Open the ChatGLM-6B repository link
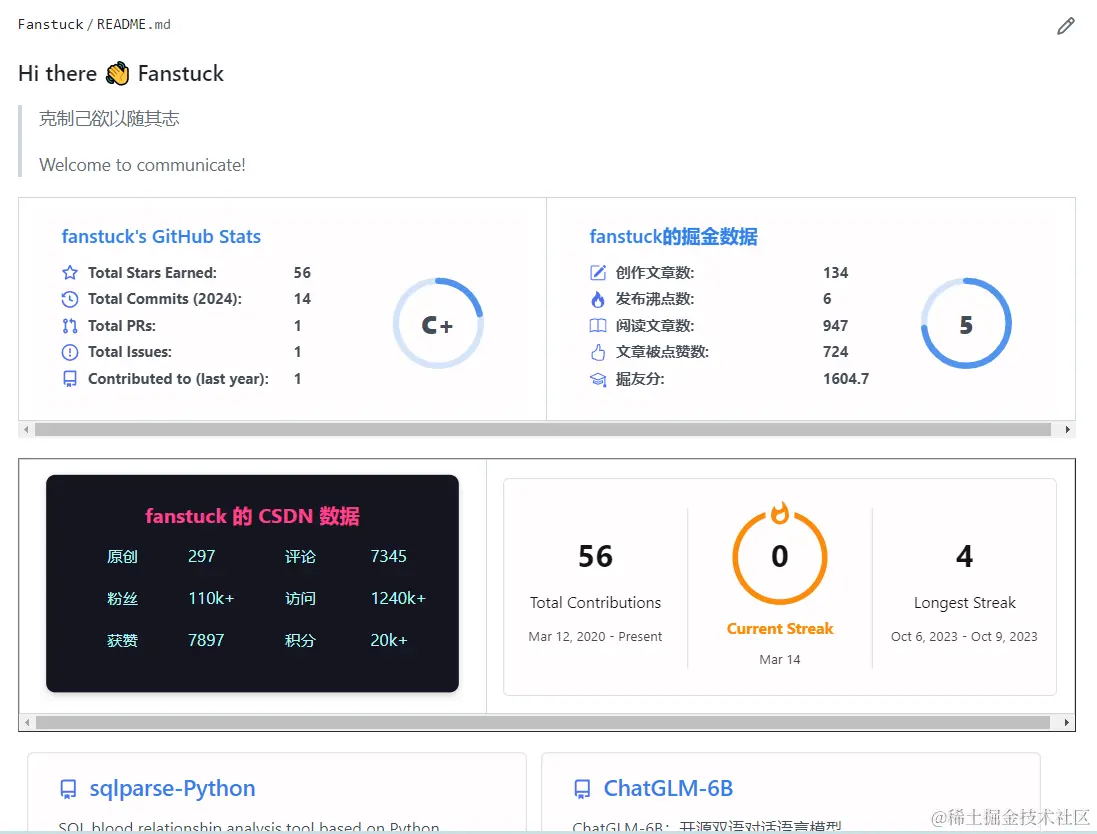The image size is (1097, 834). tap(668, 789)
